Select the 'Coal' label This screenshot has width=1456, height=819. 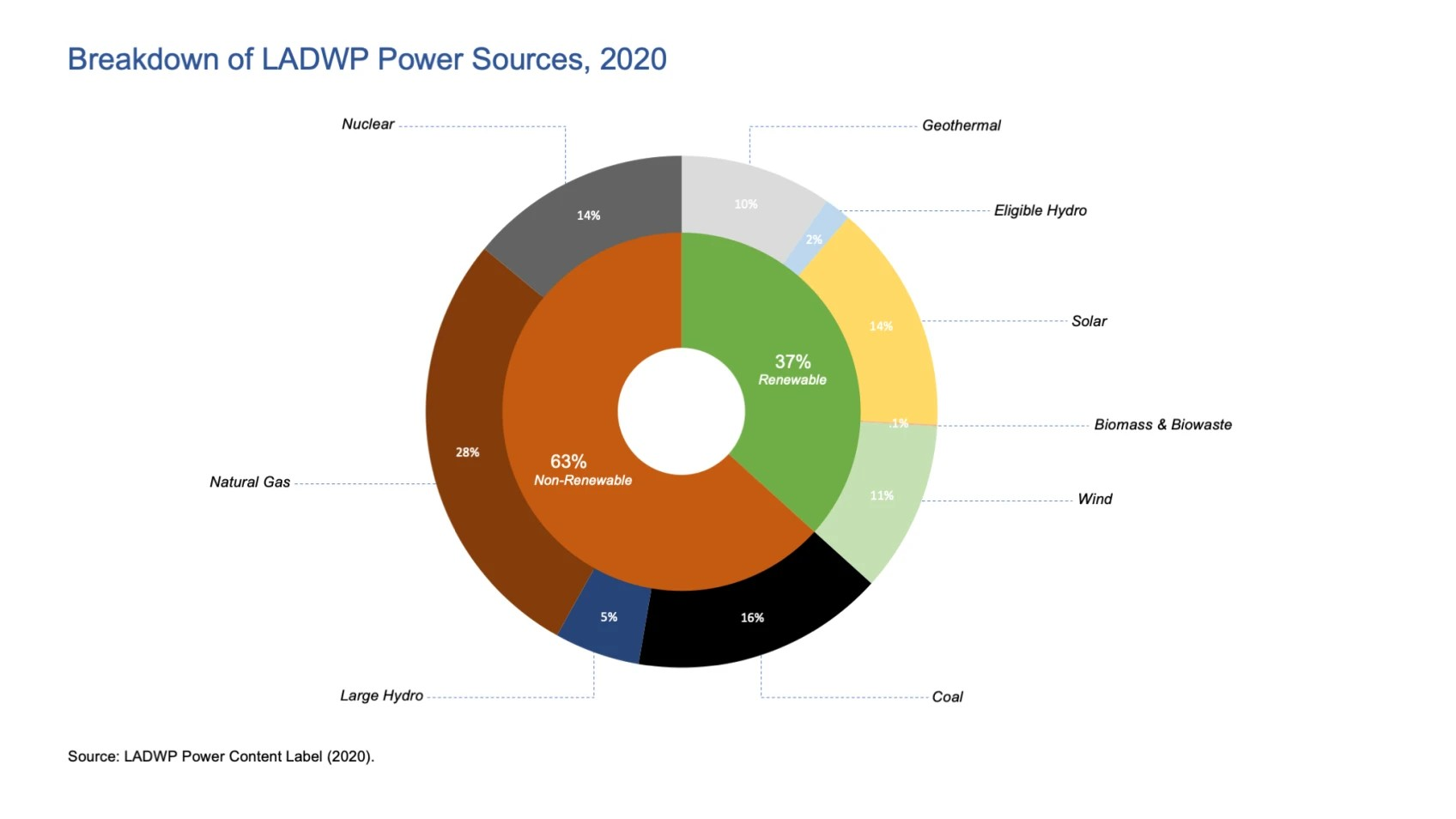(x=947, y=697)
